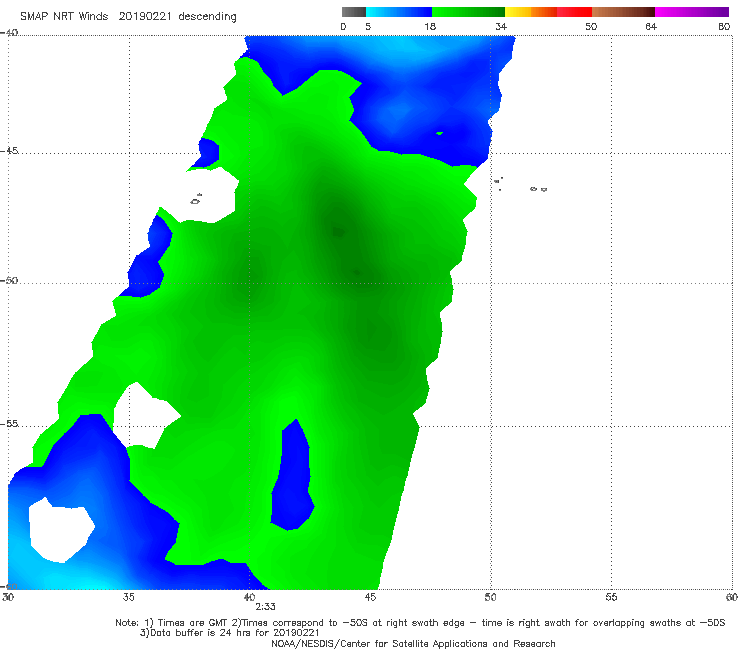Click the gray segment of the color bar
Viewport: 740px width, 650px height.
coord(353,12)
